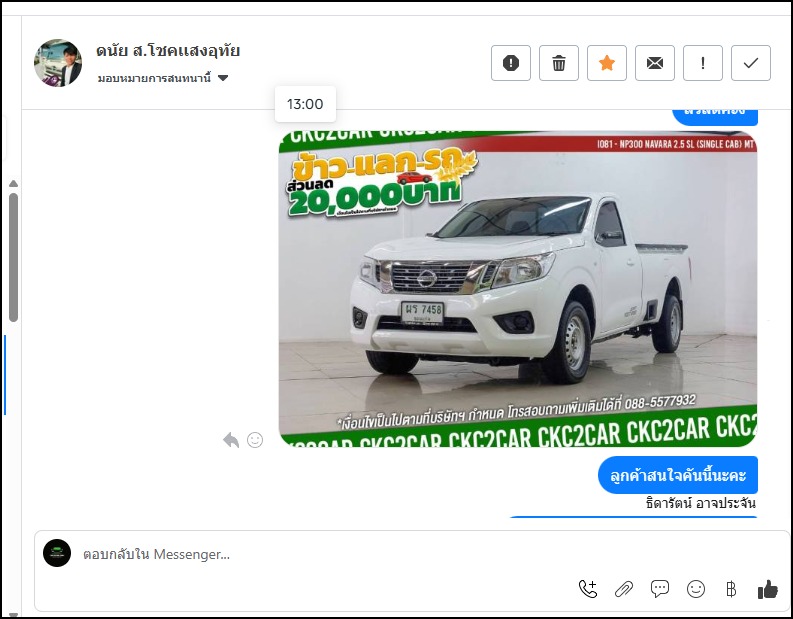
Task: Open saved replies speech bubble icon
Action: pos(659,589)
